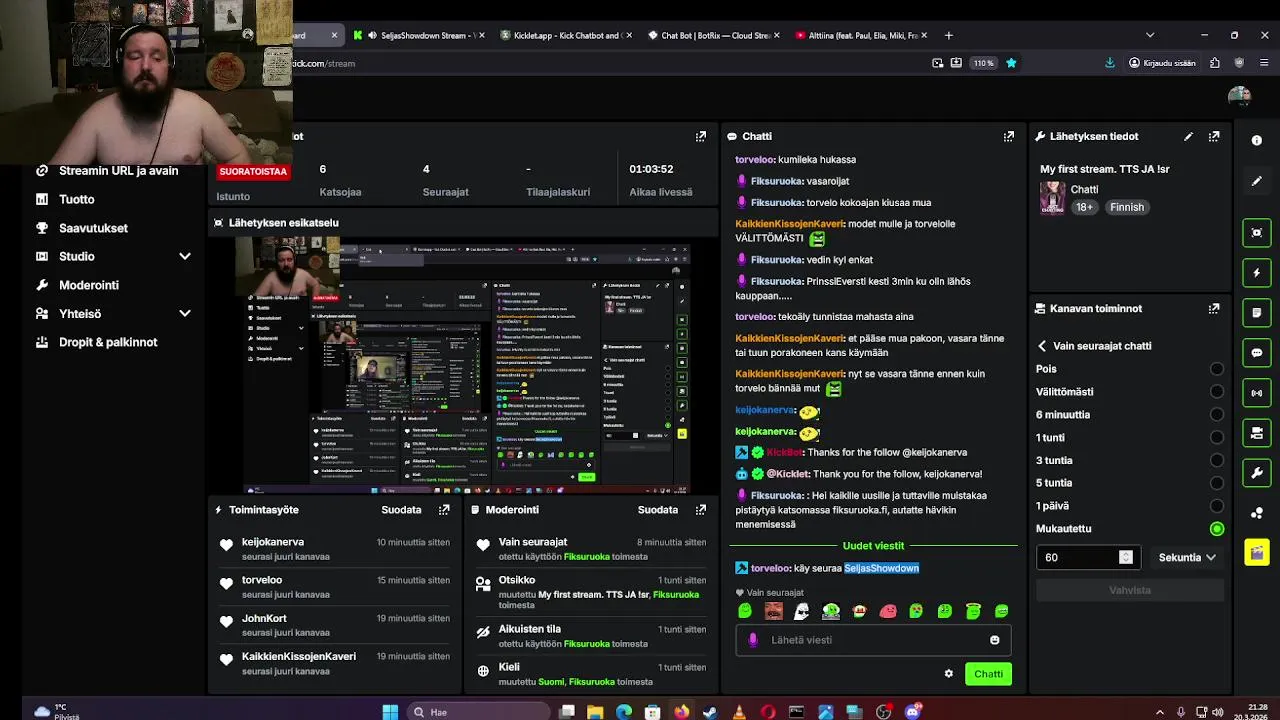Select the Välittömästi radio option
Image resolution: width=1280 pixels, height=720 pixels.
[x=1217, y=392]
